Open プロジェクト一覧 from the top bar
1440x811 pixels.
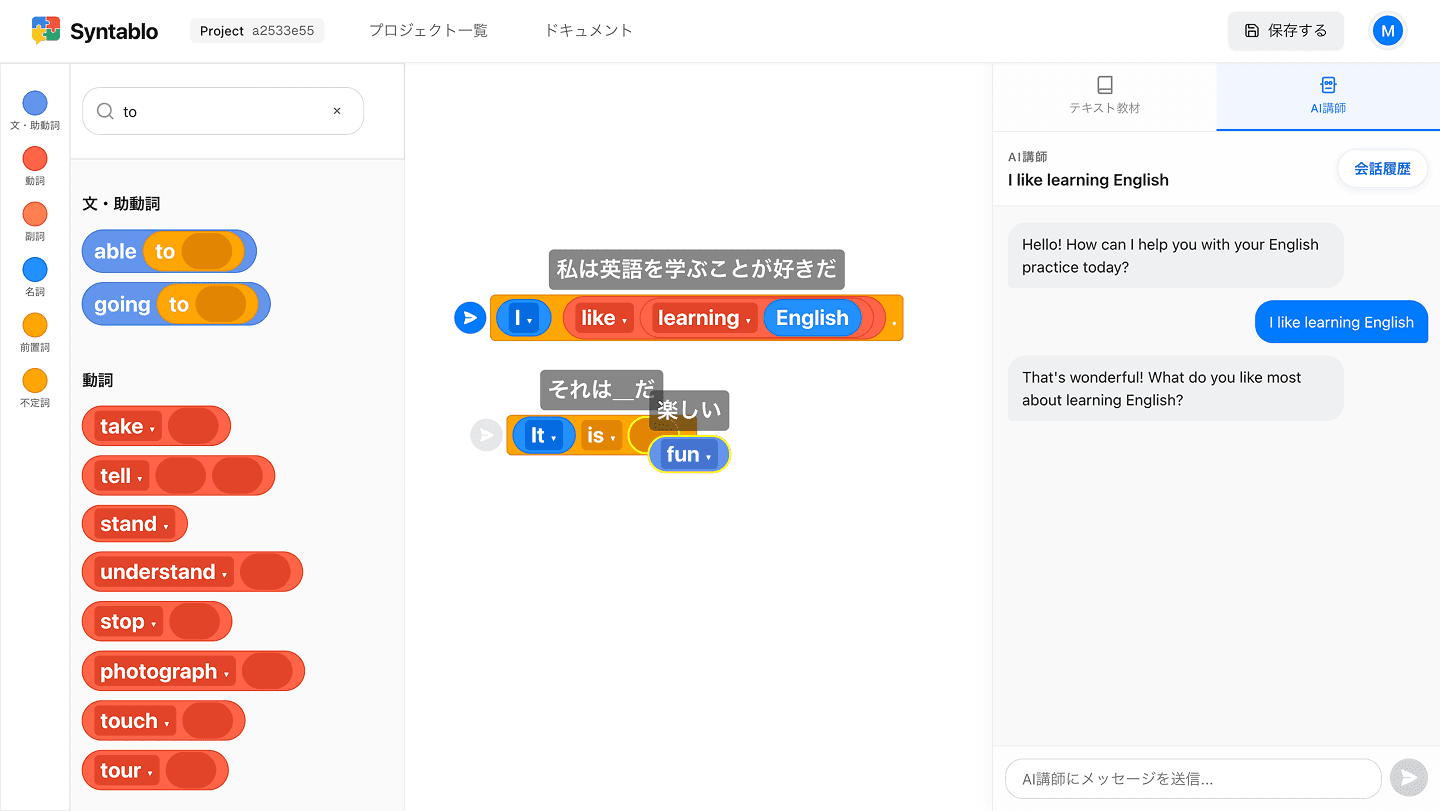[x=428, y=31]
